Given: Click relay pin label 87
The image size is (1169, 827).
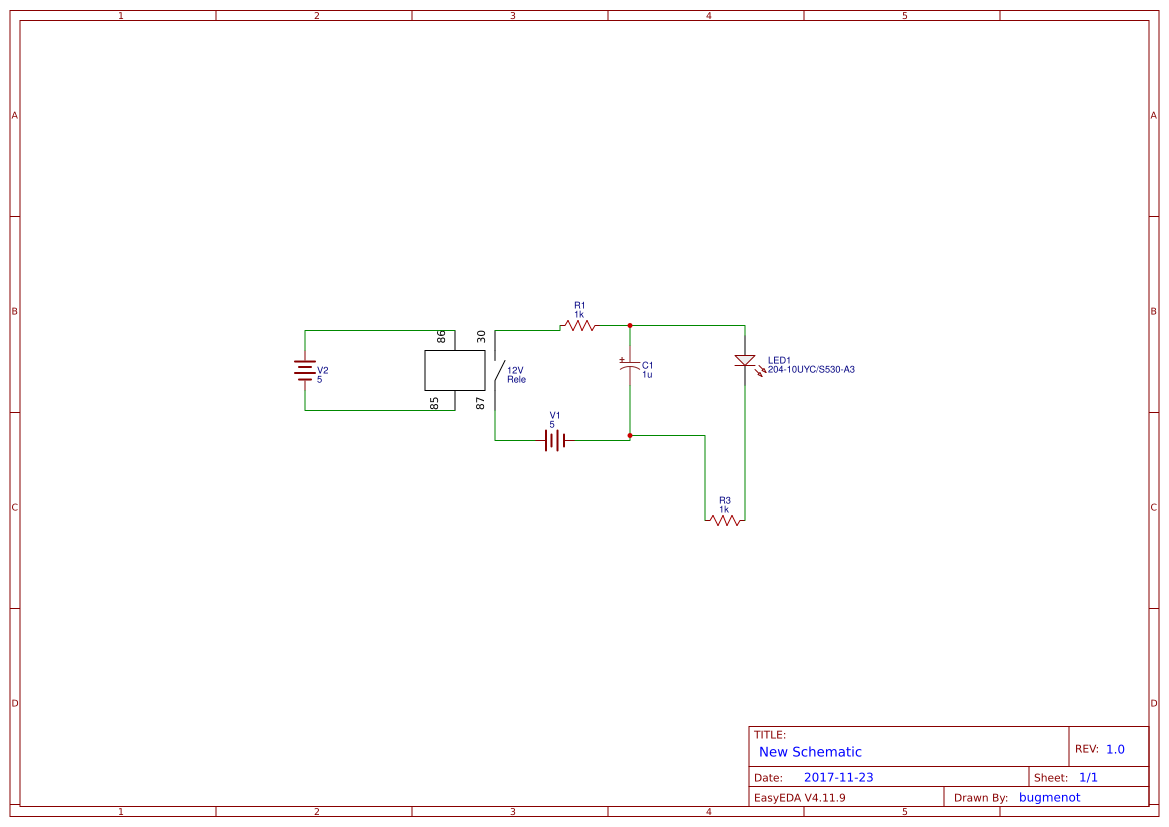Looking at the screenshot, I should coord(481,404).
